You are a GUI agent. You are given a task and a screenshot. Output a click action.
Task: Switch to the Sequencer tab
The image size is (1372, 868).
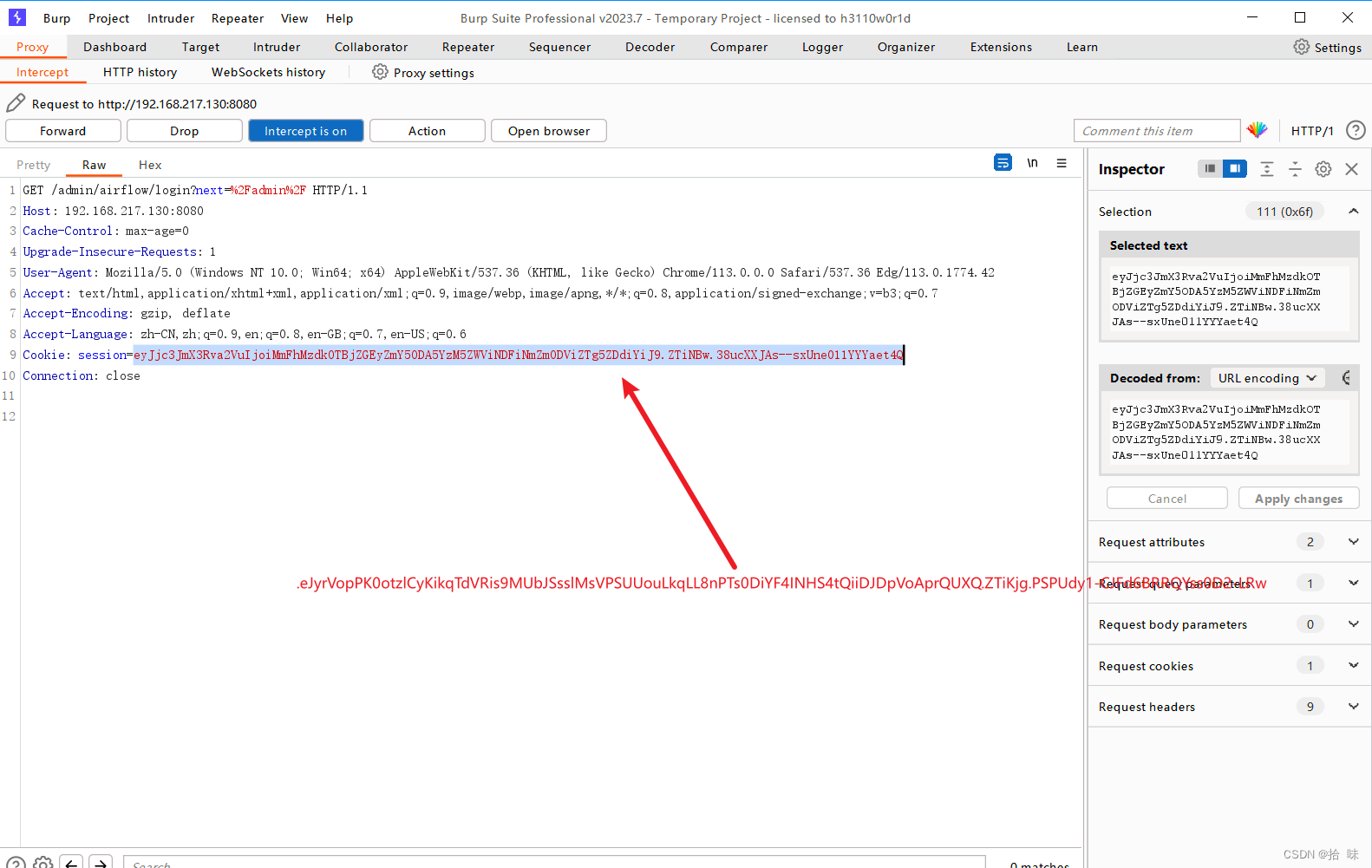click(559, 47)
